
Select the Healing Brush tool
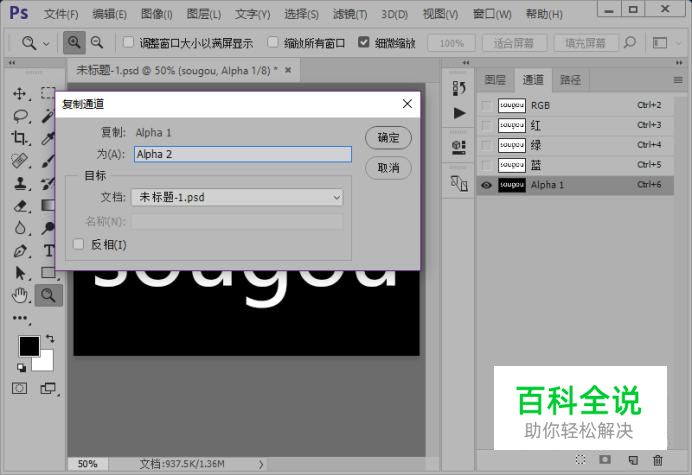coord(19,161)
